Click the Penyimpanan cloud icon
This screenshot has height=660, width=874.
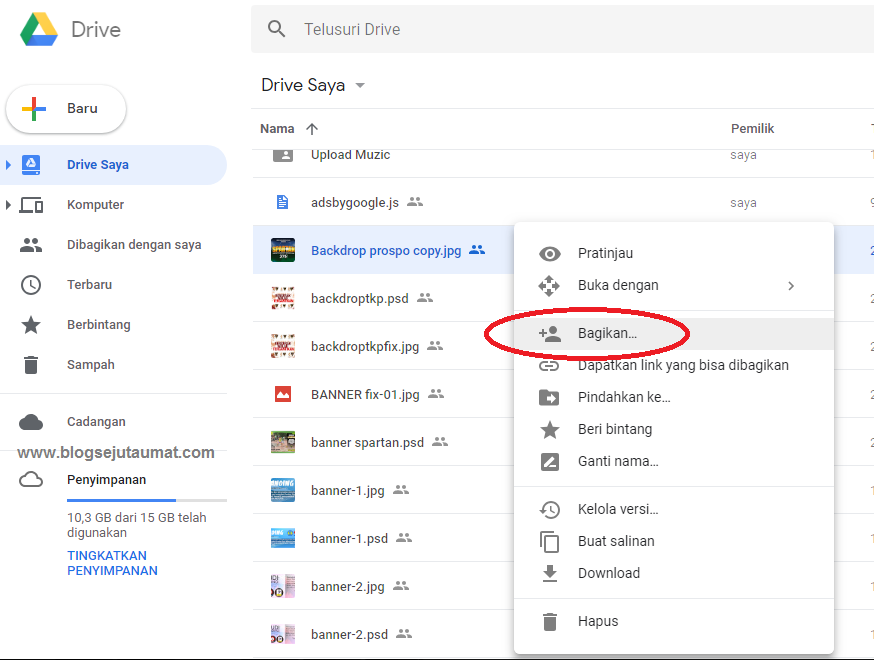31,480
